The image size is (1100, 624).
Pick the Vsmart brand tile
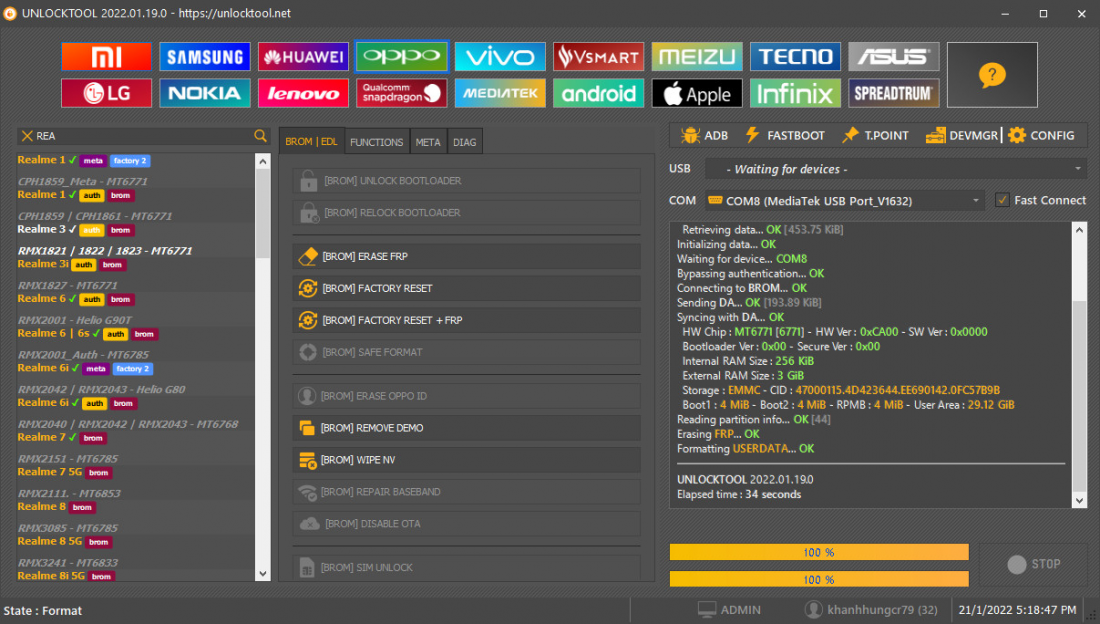click(598, 57)
